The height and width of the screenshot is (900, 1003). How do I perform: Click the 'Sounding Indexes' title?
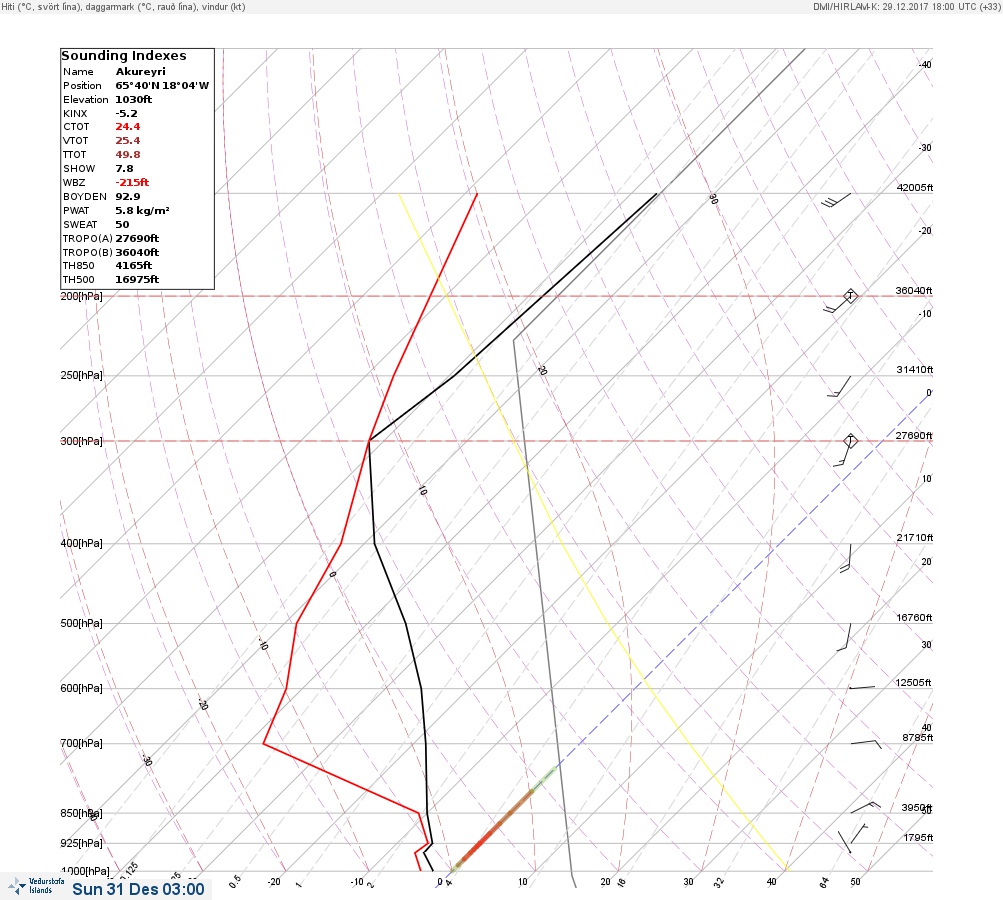click(x=124, y=56)
